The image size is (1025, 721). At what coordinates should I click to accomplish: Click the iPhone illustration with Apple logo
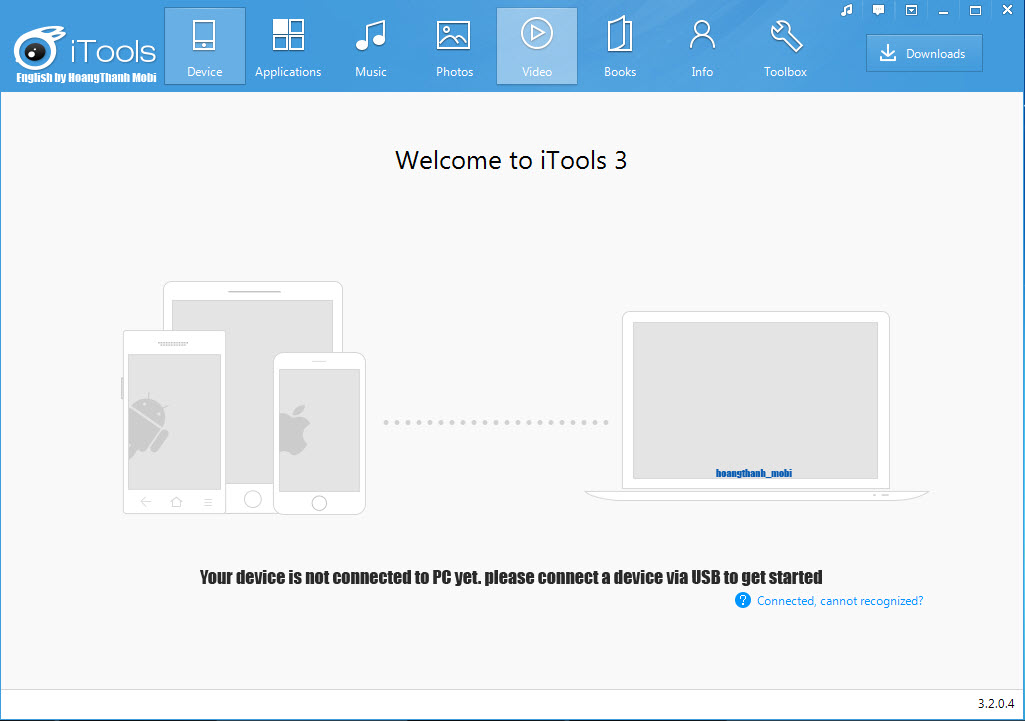319,433
